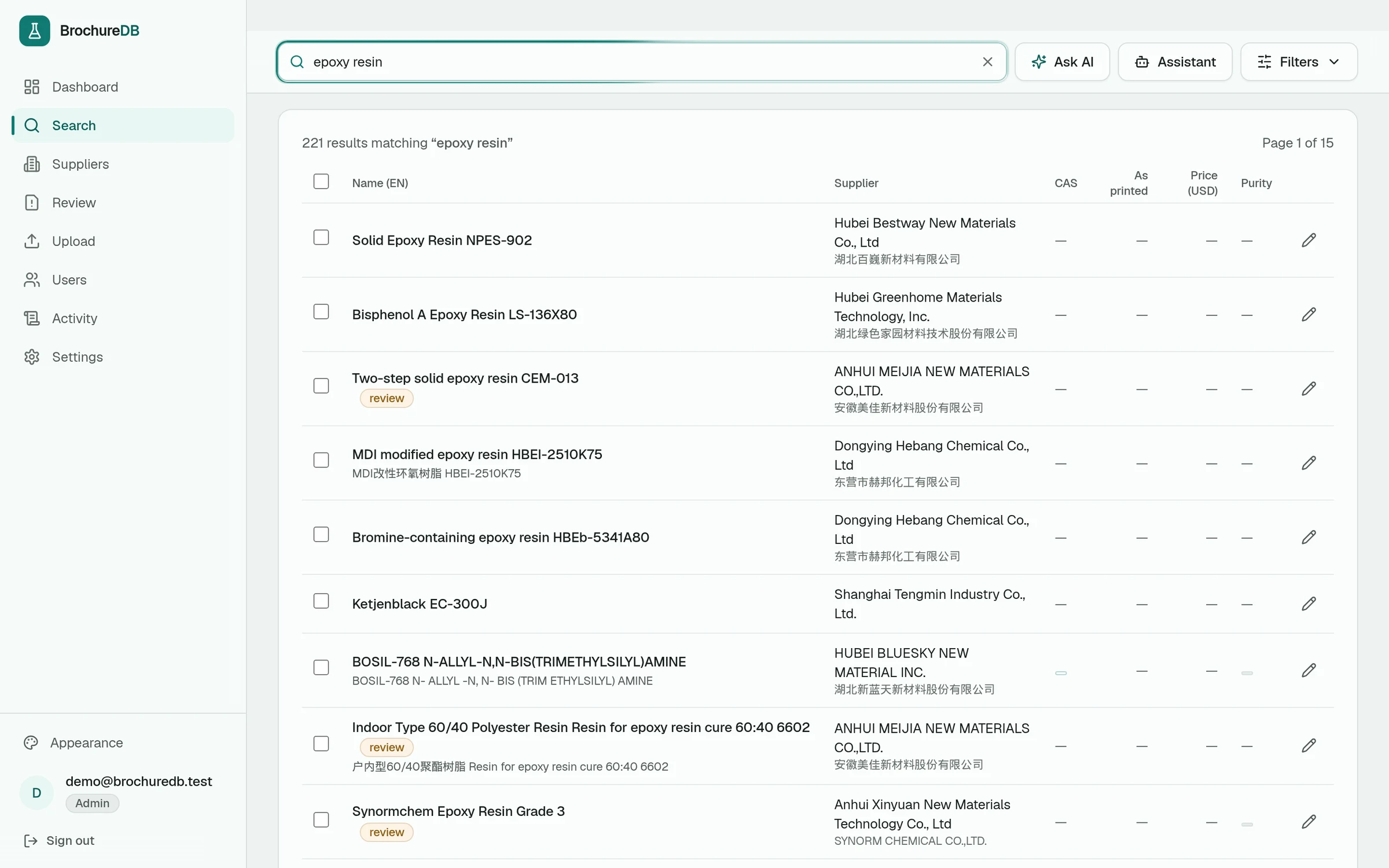The image size is (1389, 868).
Task: Open Settings from the sidebar
Action: [x=123, y=357]
